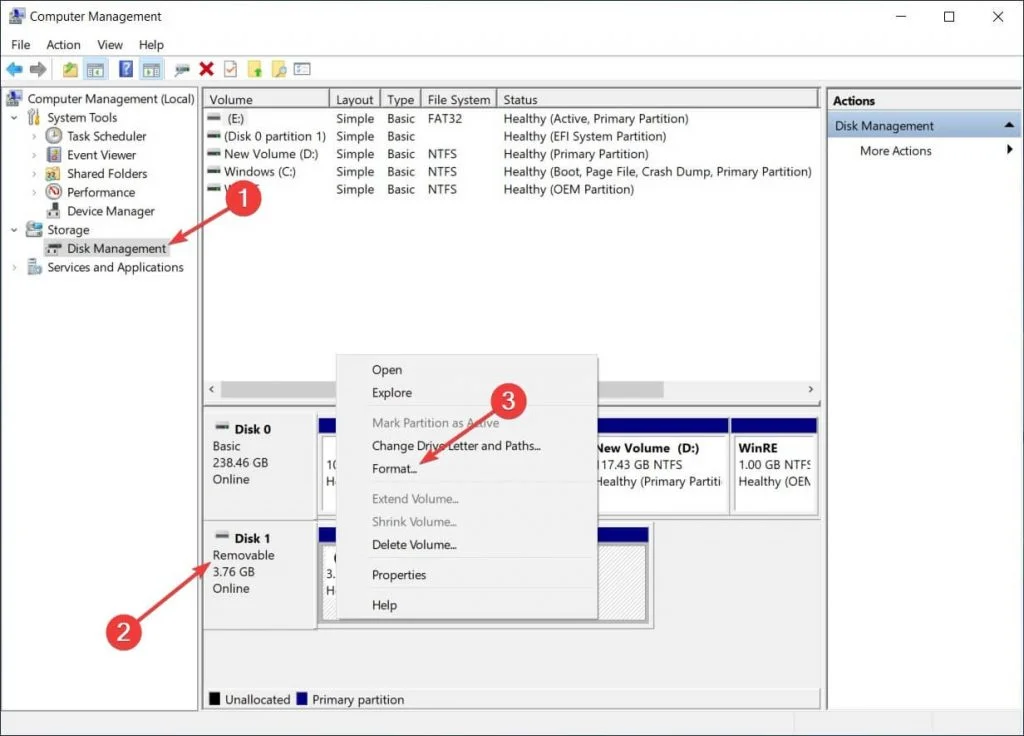1024x736 pixels.
Task: Click the Event Viewer icon
Action: pos(54,155)
